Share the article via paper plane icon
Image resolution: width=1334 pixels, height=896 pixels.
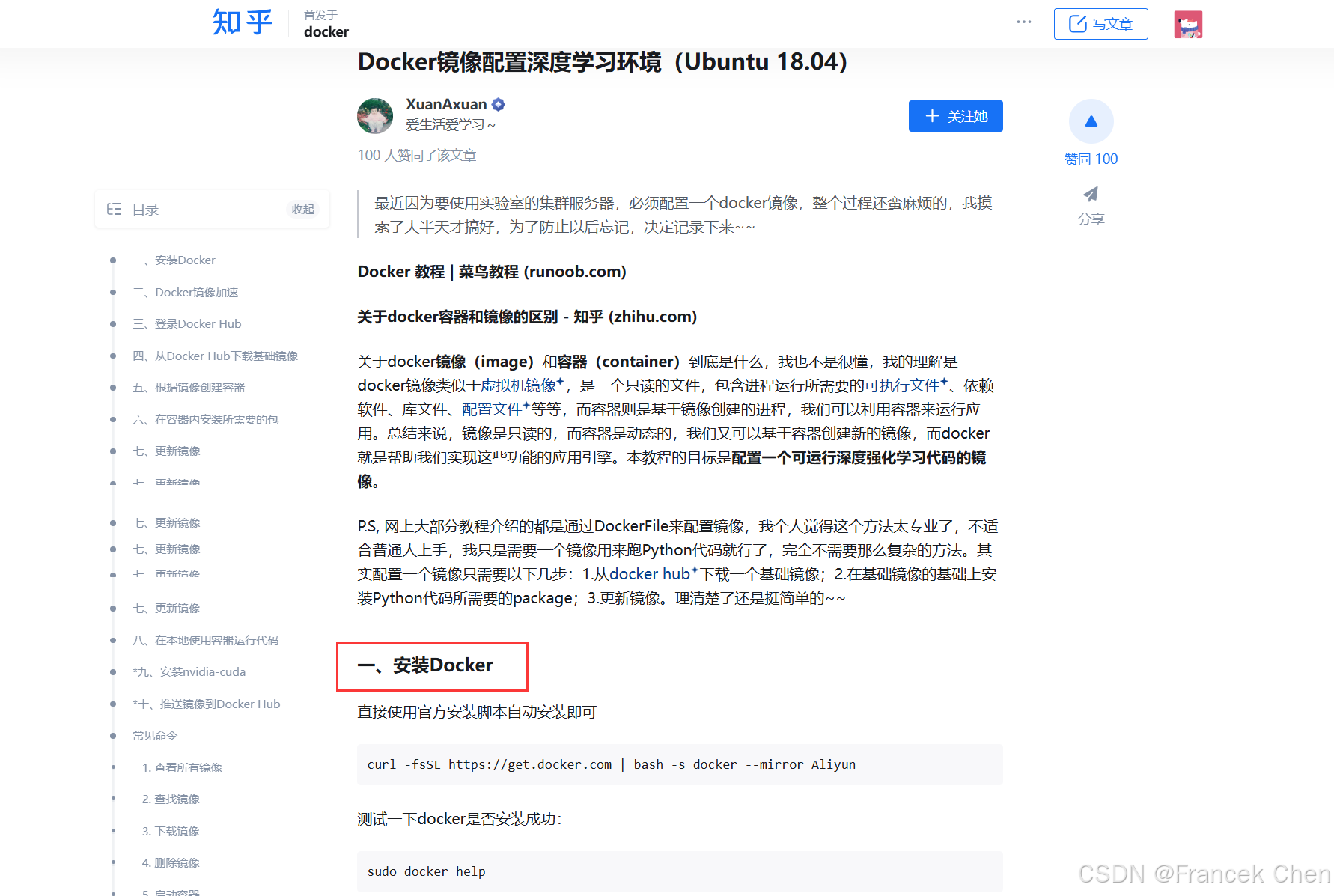(x=1090, y=194)
